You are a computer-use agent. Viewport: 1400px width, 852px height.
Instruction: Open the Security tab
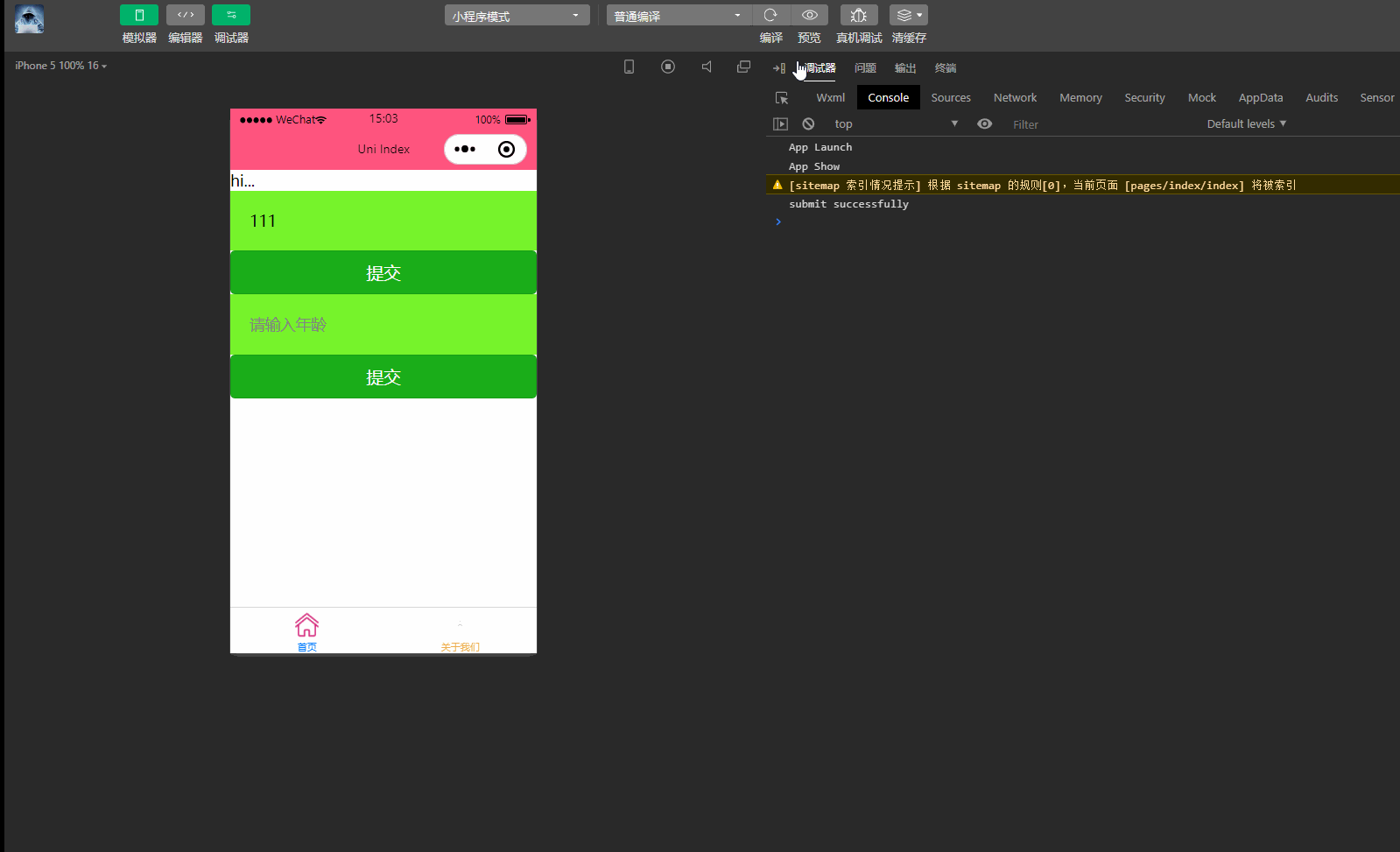(1144, 98)
